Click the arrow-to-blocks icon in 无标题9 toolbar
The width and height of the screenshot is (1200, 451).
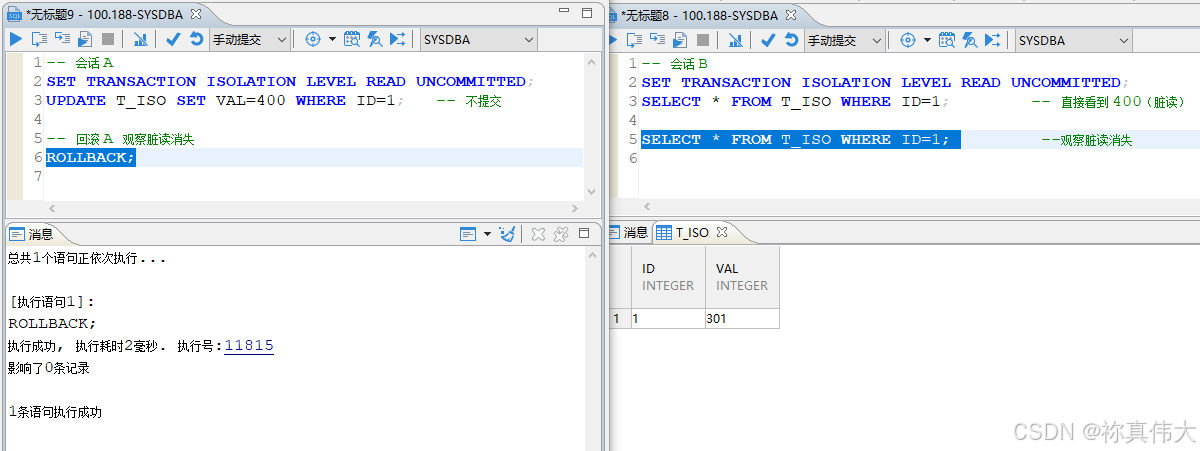[397, 40]
